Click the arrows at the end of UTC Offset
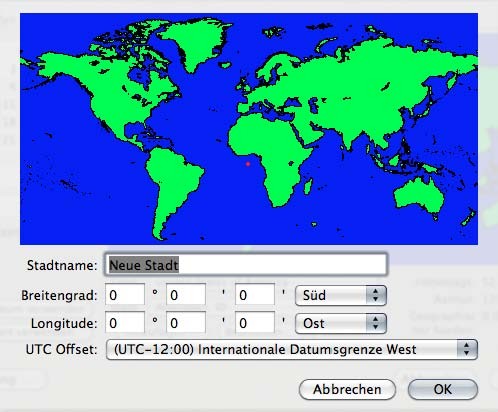498x412 pixels. point(467,349)
